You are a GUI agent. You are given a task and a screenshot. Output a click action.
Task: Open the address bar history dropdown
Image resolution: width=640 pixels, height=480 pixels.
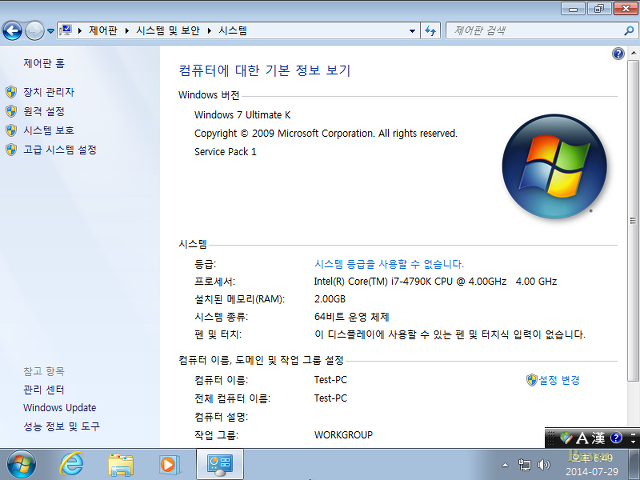coord(412,31)
